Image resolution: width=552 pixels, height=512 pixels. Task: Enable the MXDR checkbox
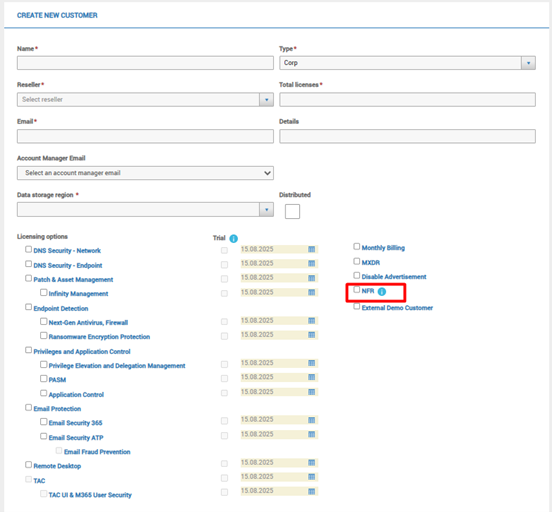[x=357, y=261]
